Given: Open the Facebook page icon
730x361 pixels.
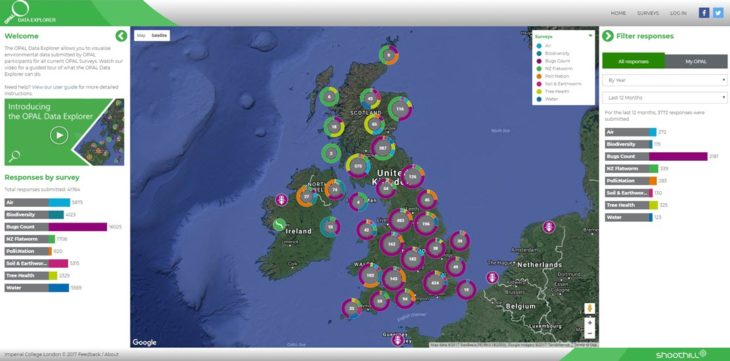Looking at the screenshot, I should pos(704,13).
